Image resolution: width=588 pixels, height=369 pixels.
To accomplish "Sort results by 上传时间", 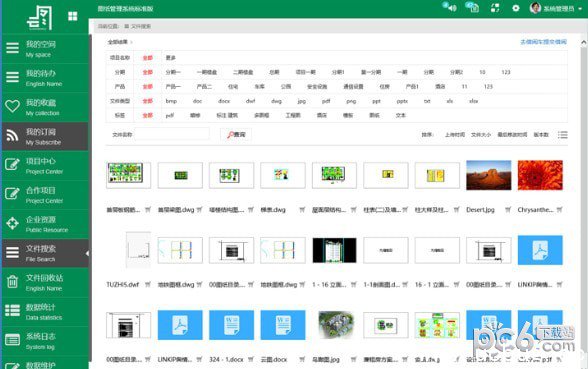I will point(455,135).
